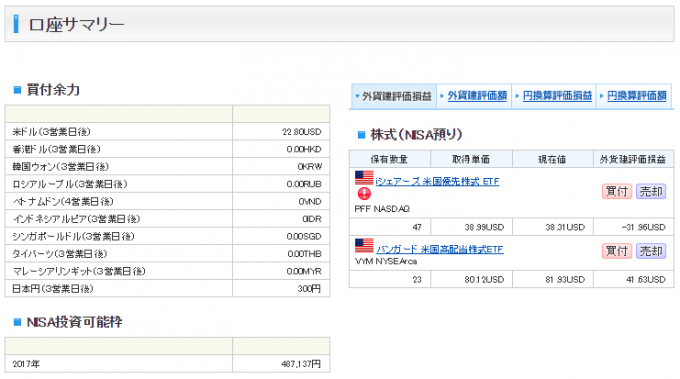
Task: Click the US flag icon beside iシェアーズ ETF
Action: point(364,178)
